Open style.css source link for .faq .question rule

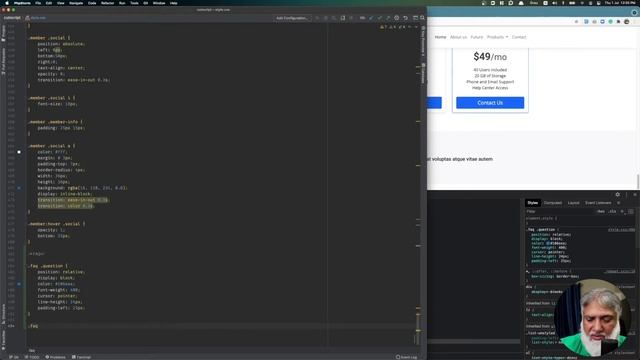[x=621, y=230]
